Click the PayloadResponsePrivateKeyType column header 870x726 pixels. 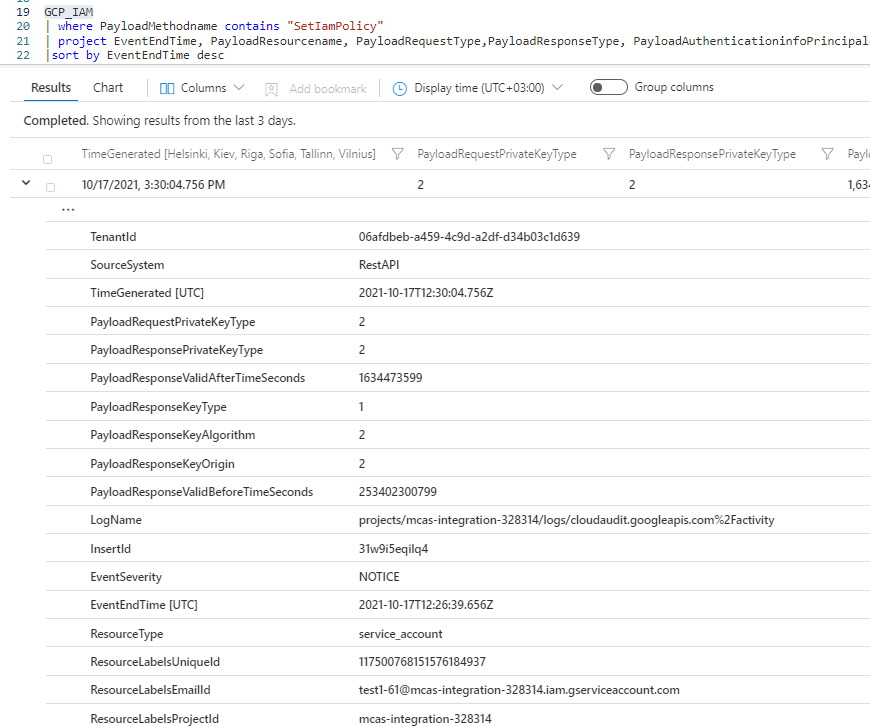pyautogui.click(x=712, y=154)
